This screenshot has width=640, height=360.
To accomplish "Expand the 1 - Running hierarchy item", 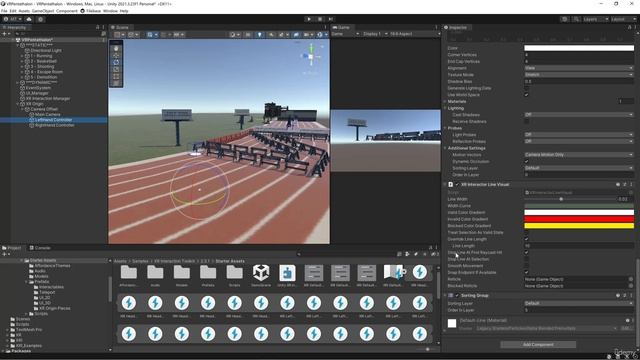I will pyautogui.click(x=22, y=56).
